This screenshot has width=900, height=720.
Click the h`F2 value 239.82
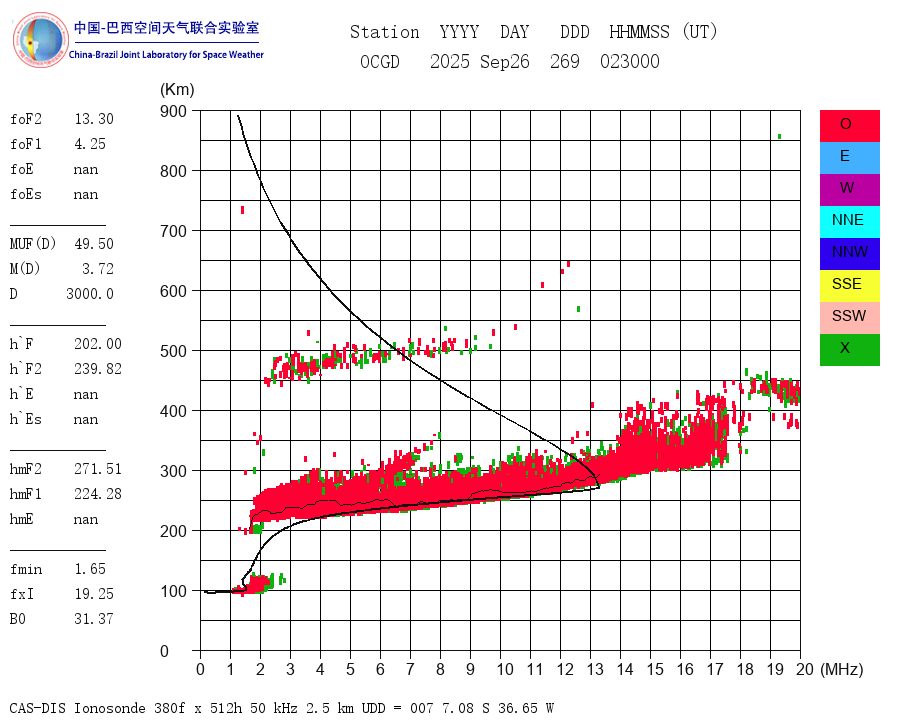pyautogui.click(x=98, y=369)
